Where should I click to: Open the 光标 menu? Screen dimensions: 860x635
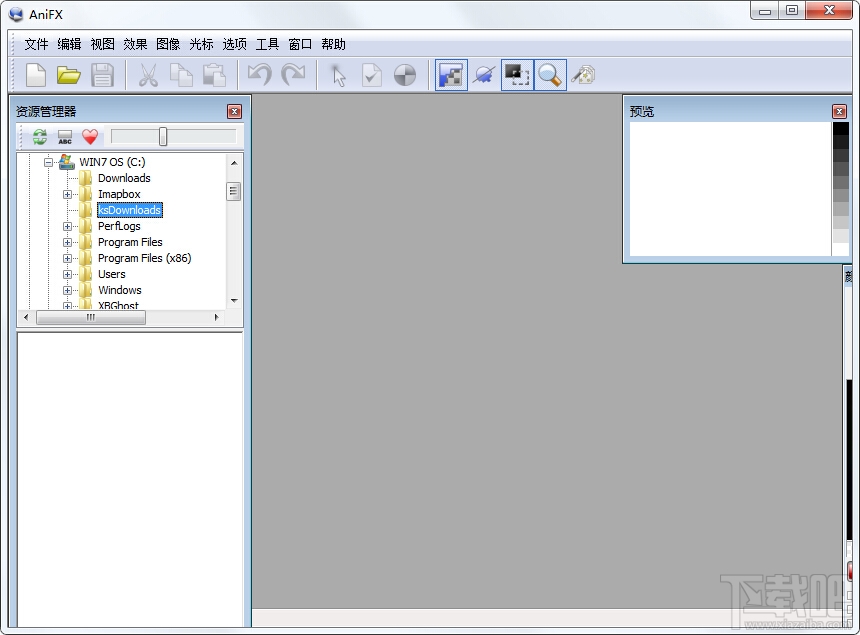pyautogui.click(x=201, y=44)
